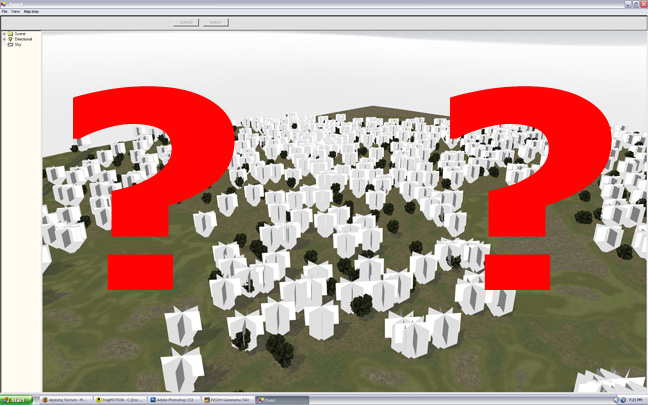Minimize the Form1 window
The image size is (648, 405).
click(x=629, y=4)
